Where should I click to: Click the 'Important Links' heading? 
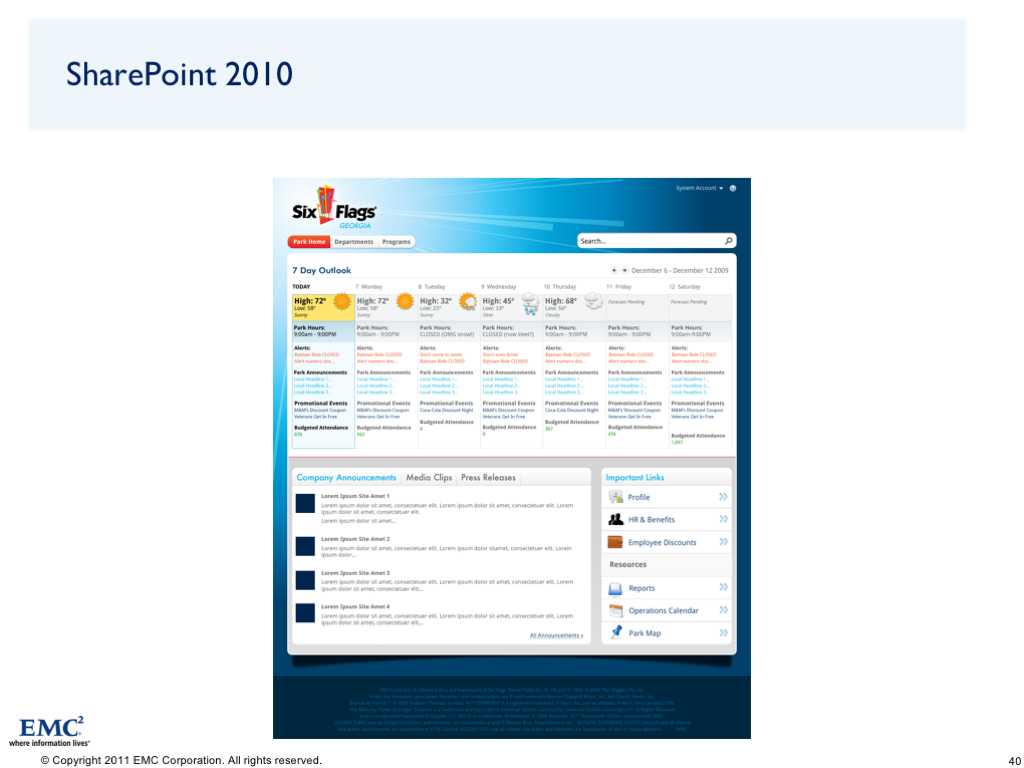(634, 477)
